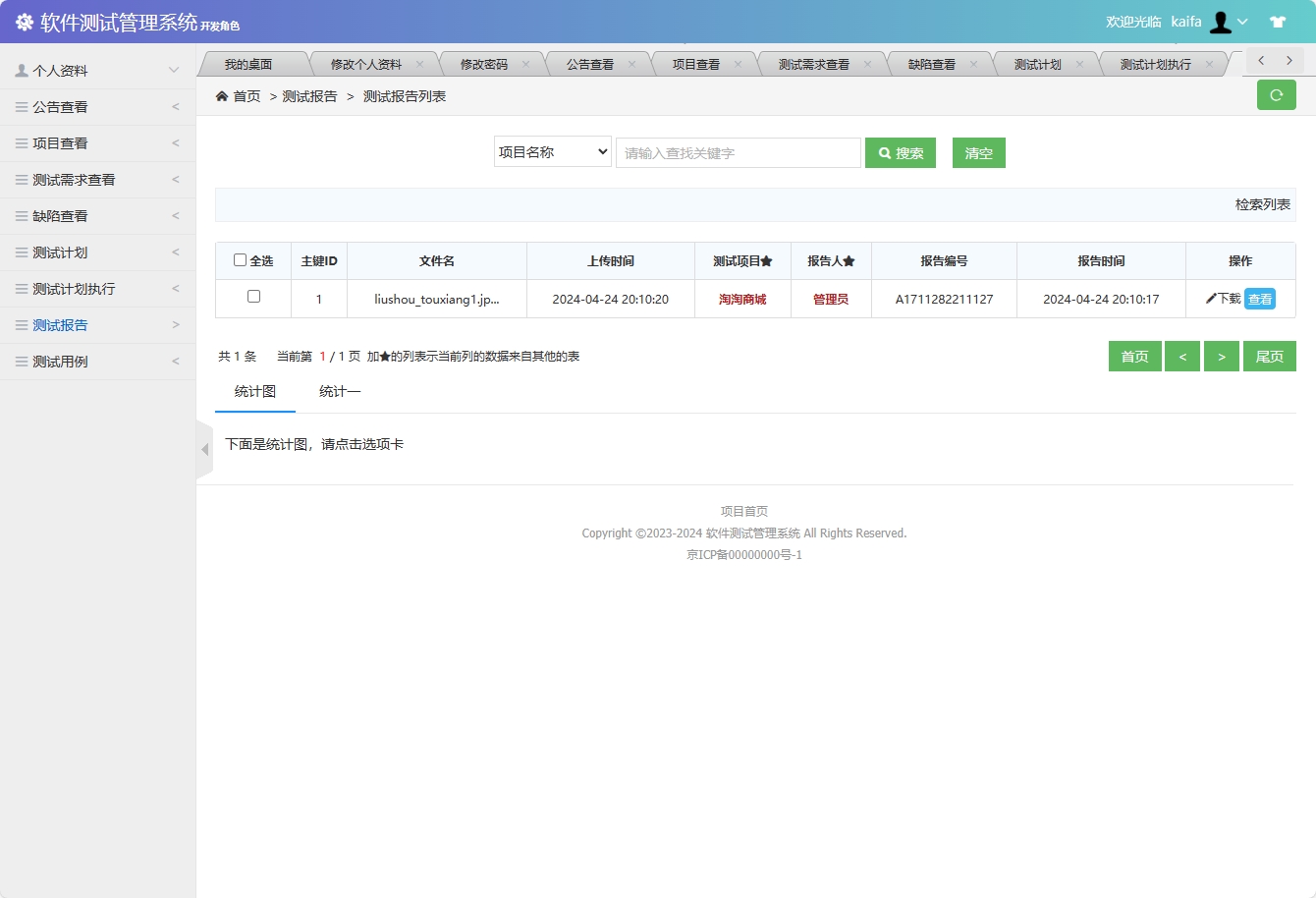1316x898 pixels.
Task: Check the checkbox for record row 1
Action: [x=255, y=299]
